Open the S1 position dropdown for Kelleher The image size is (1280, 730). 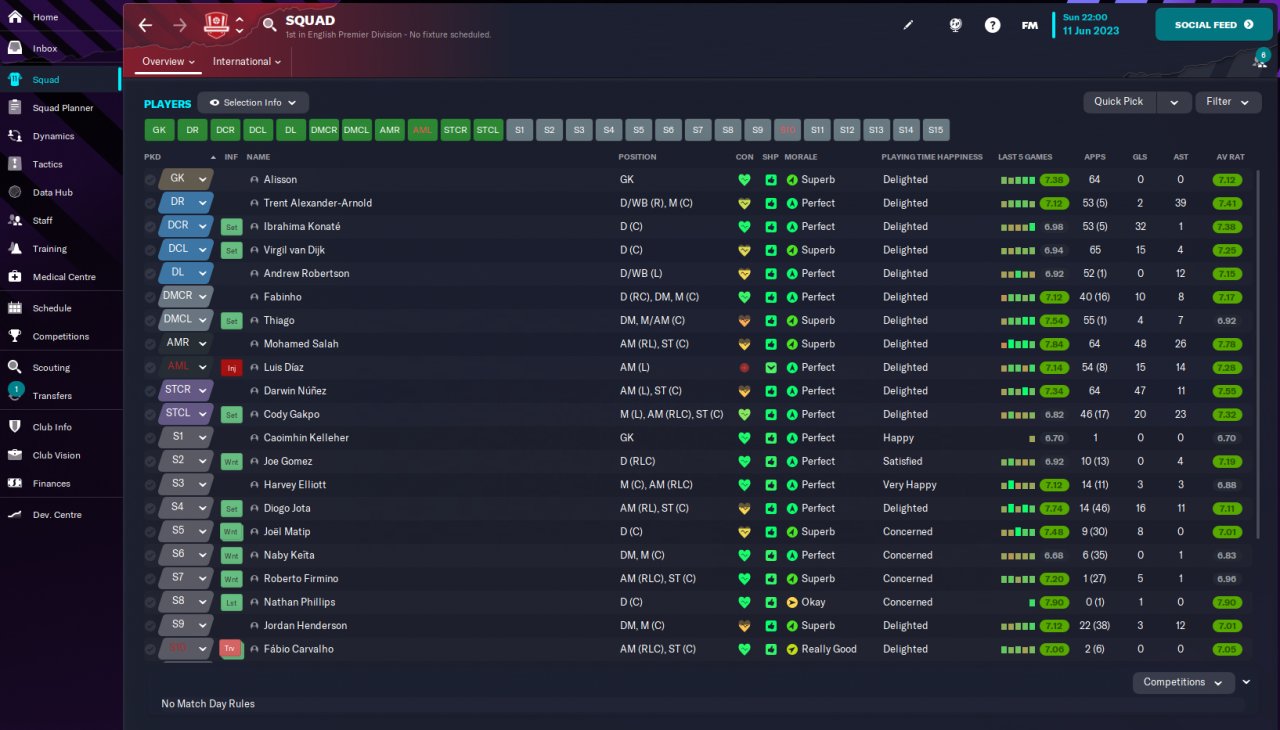186,437
